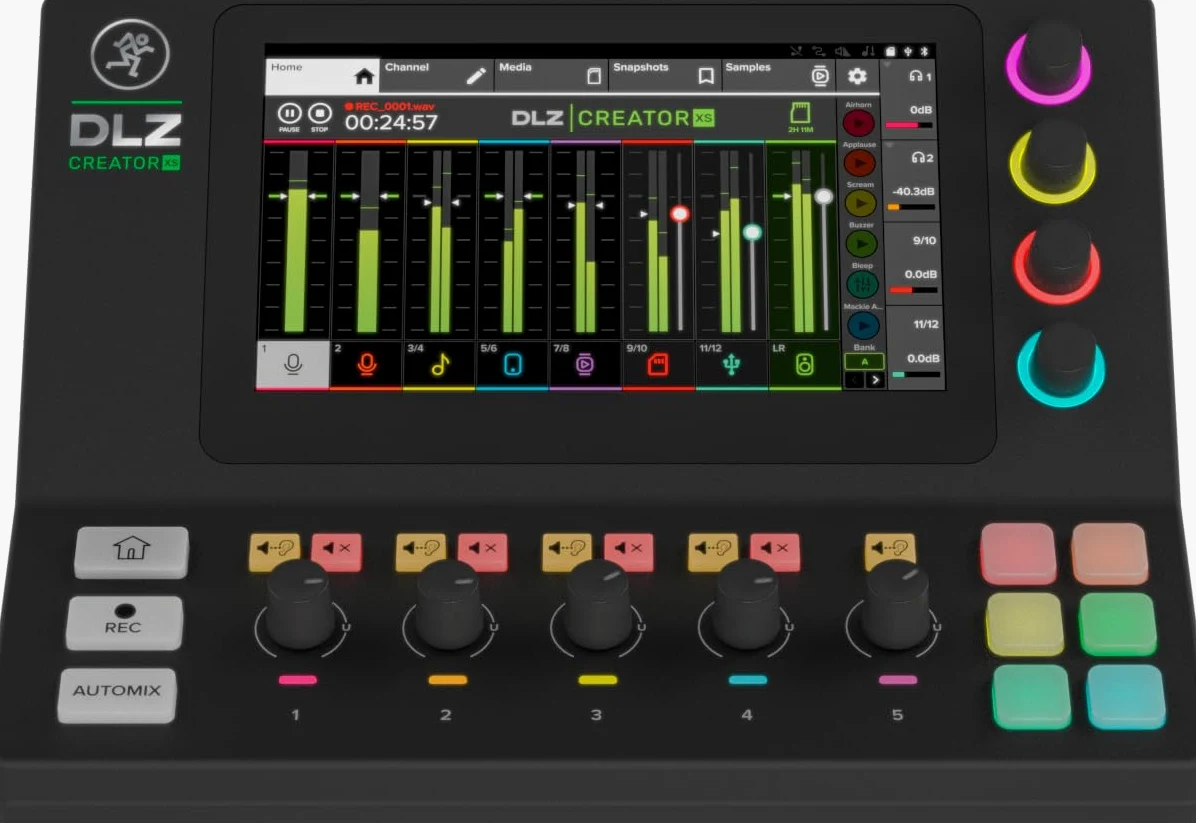Open the Media tab
This screenshot has width=1196, height=823.
click(x=551, y=76)
